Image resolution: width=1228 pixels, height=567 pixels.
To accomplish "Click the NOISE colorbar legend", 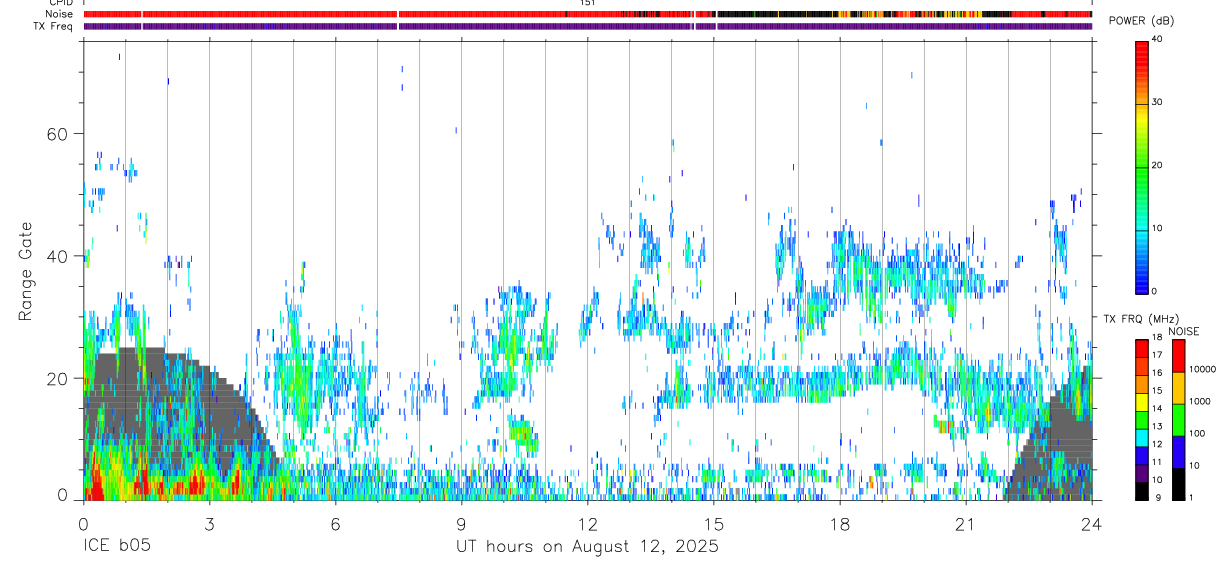I will [1177, 420].
